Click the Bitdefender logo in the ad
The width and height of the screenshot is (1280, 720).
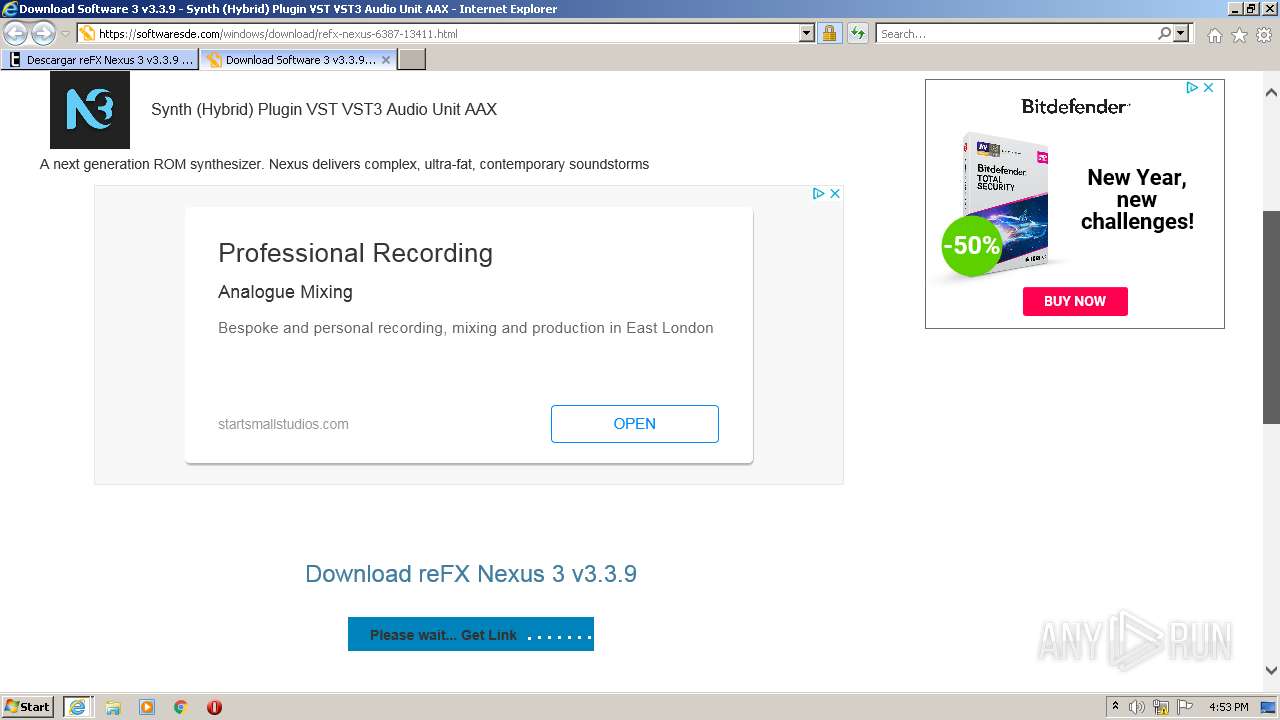coord(1075,106)
